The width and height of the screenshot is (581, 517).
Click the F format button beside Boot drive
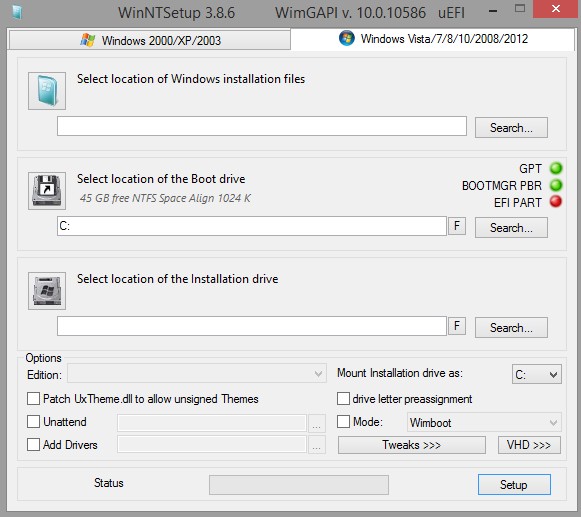[457, 226]
